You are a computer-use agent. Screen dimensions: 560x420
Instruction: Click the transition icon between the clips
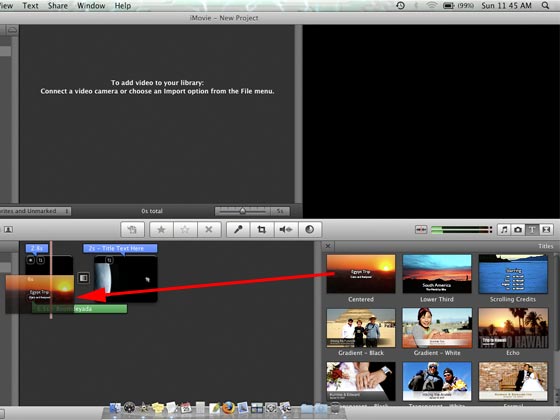(84, 278)
